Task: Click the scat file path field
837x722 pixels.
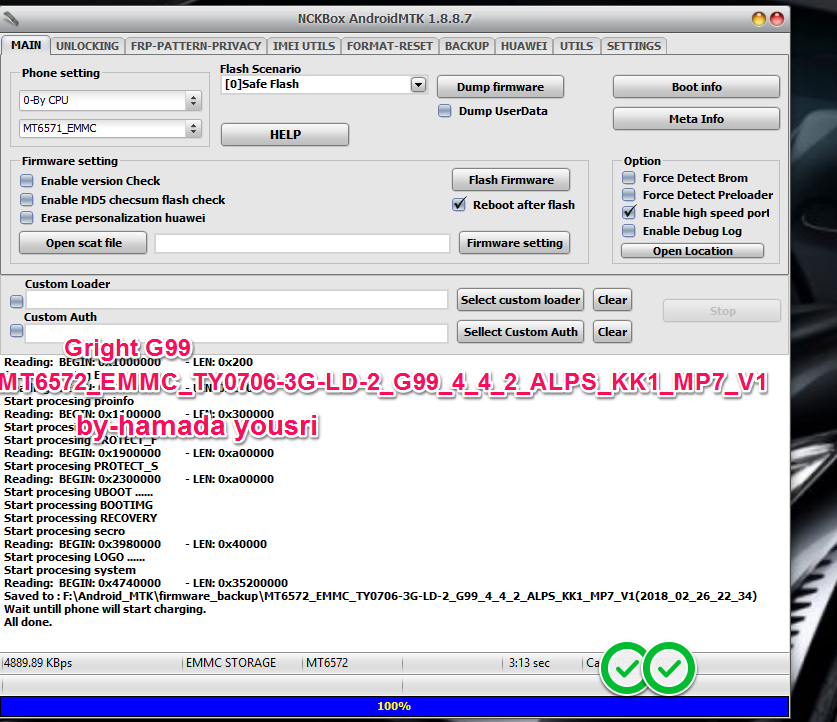Action: point(302,243)
